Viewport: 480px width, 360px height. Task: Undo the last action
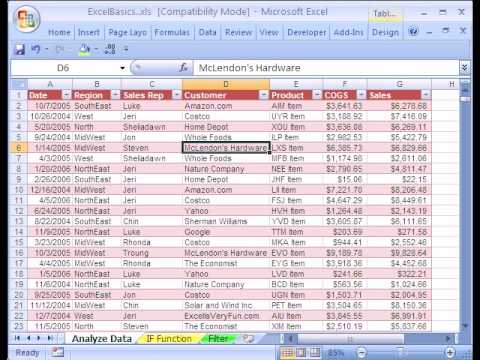(x=36, y=49)
